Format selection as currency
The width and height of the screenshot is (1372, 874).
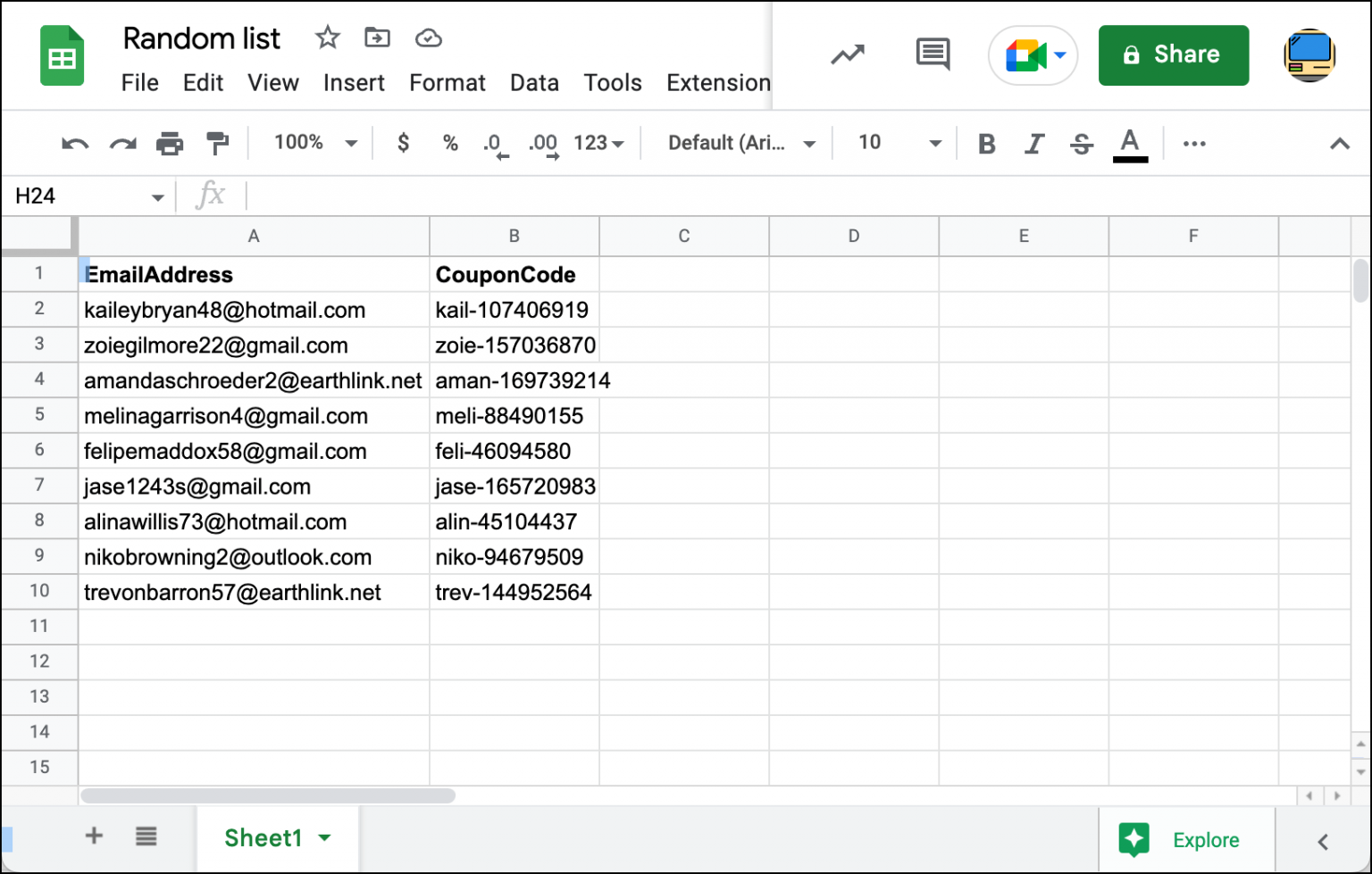coord(403,143)
